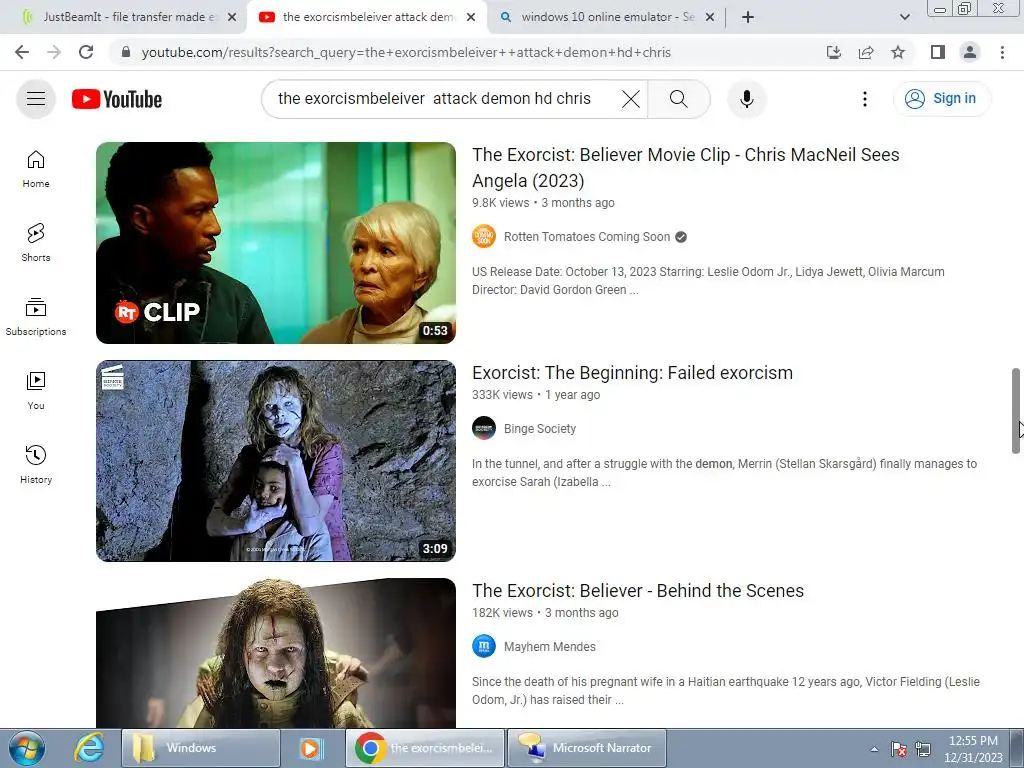The image size is (1024, 768).
Task: Click the magnifier search button
Action: click(x=679, y=99)
